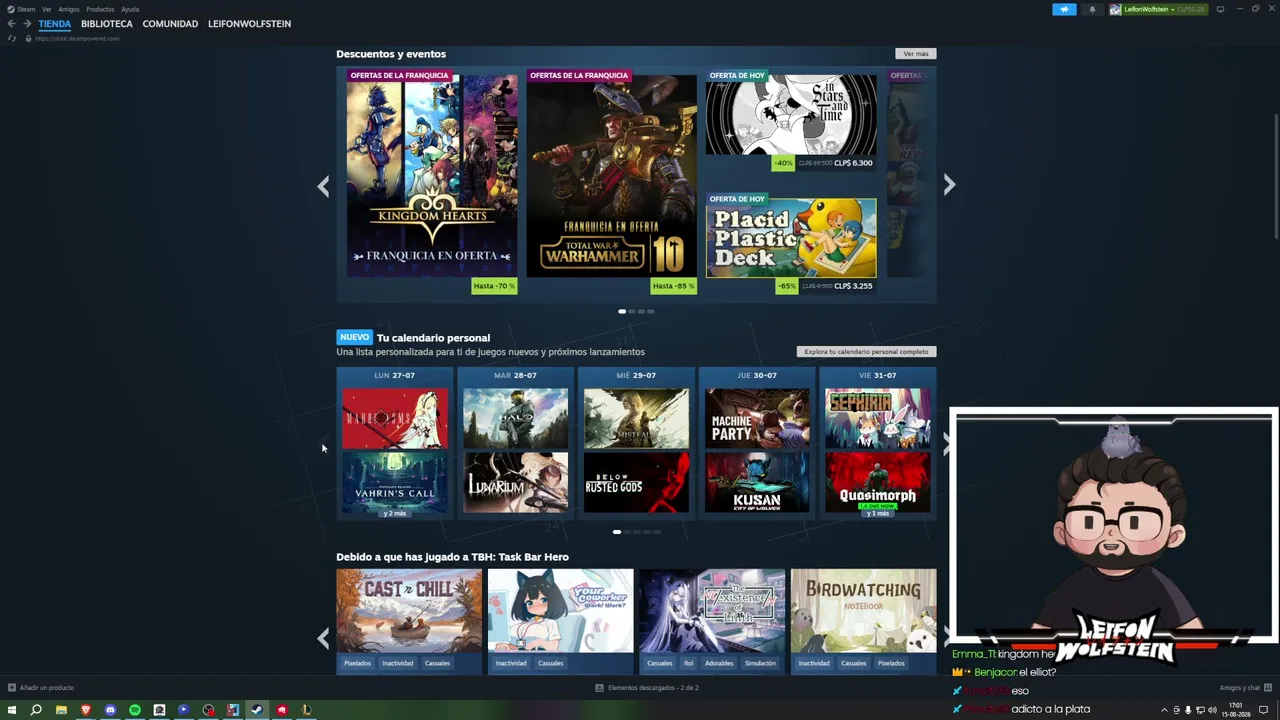Open Lunarium in the calendar
Viewport: 1280px width, 720px height.
(516, 482)
